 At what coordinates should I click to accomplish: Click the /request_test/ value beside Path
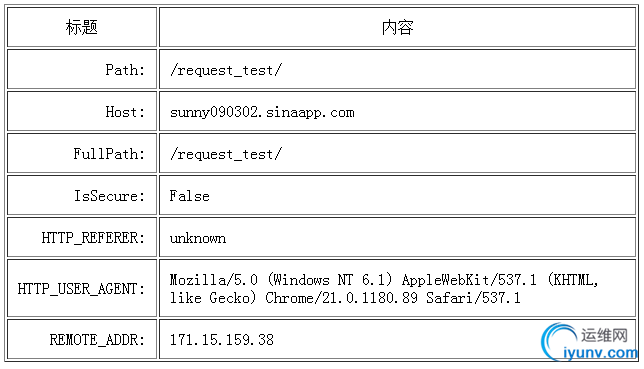(x=226, y=70)
